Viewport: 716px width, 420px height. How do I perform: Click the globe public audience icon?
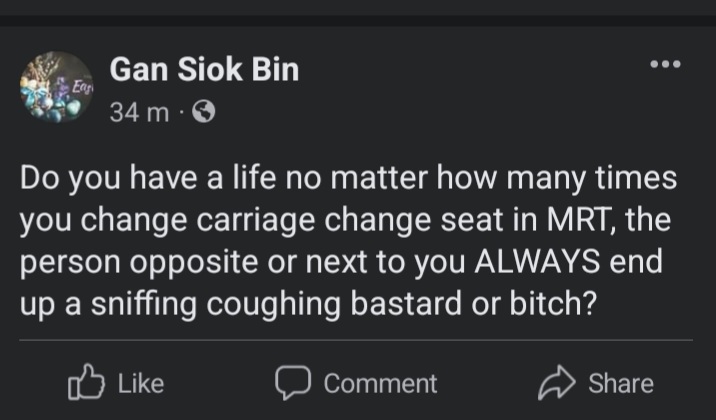[205, 114]
